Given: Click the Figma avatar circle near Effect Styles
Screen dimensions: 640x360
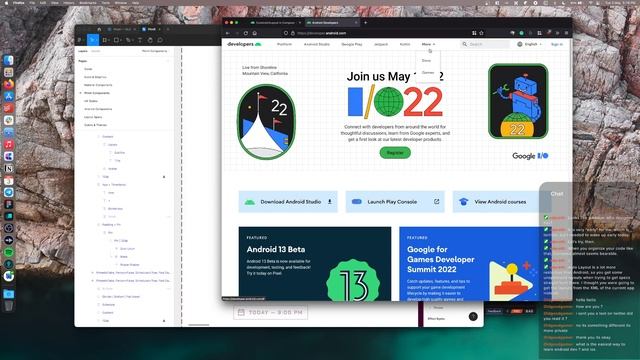Looking at the screenshot, I should (x=473, y=316).
